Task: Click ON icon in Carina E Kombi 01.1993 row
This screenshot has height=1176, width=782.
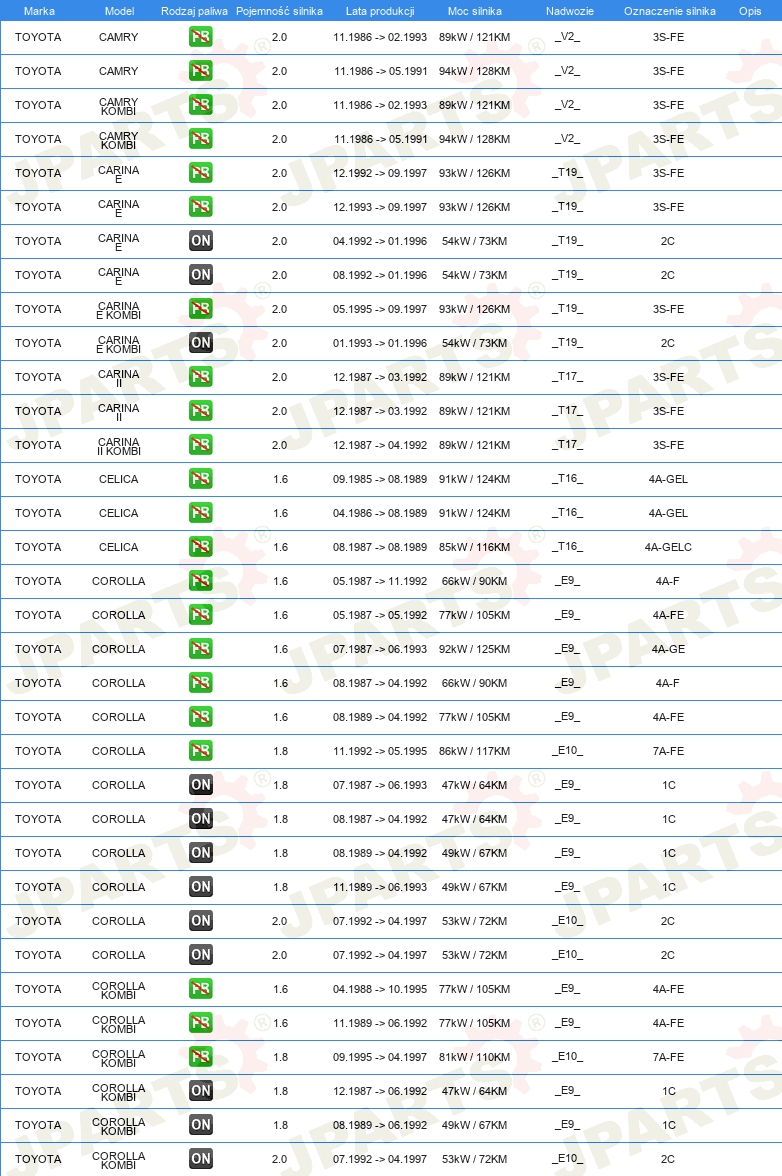Action: point(200,343)
